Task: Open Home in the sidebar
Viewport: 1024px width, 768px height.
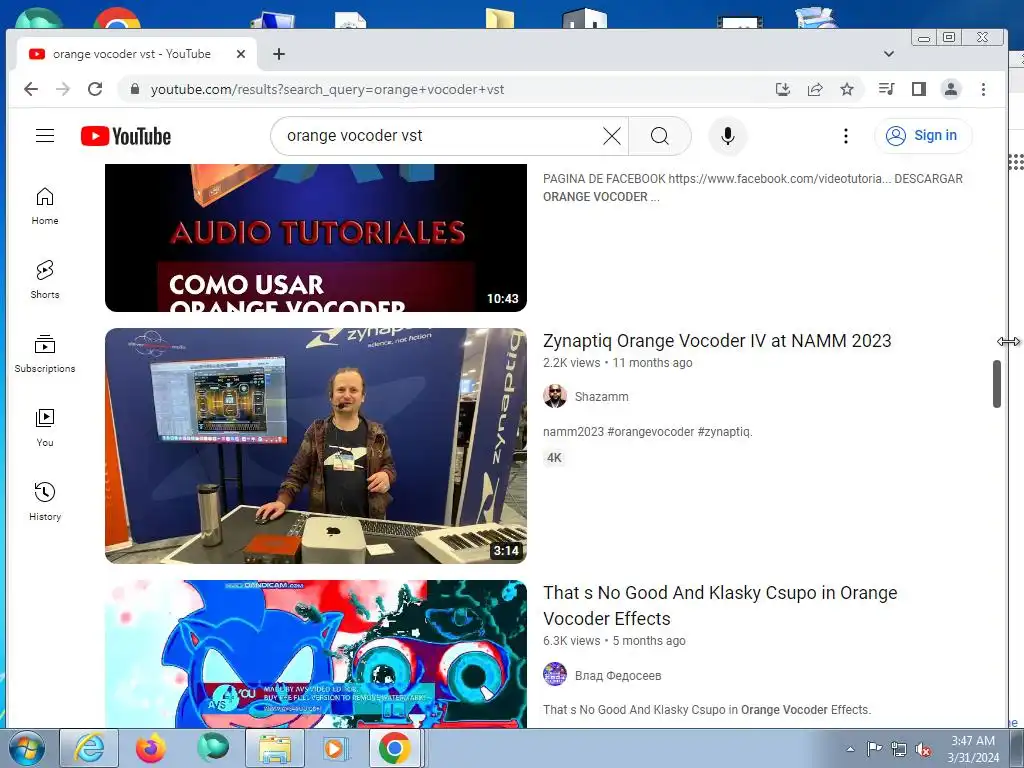Action: pyautogui.click(x=45, y=206)
